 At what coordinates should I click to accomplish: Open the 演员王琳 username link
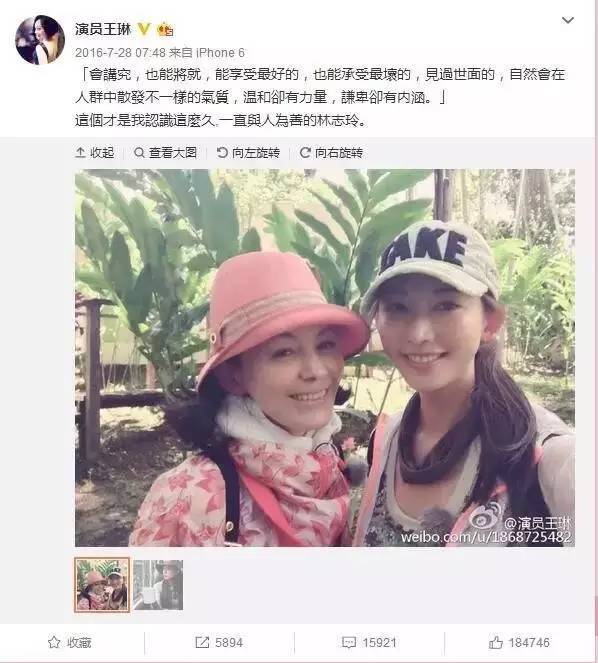103,29
